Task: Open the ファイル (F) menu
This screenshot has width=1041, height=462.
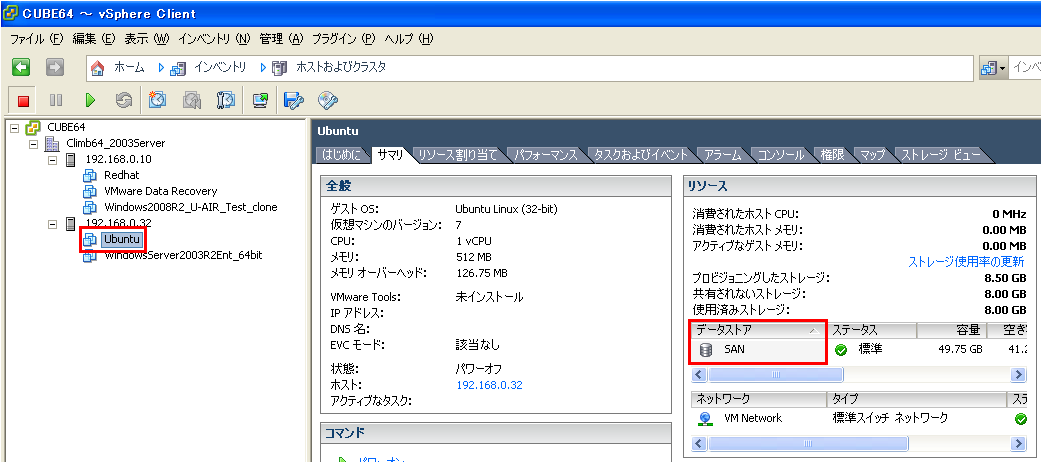Action: [37, 39]
